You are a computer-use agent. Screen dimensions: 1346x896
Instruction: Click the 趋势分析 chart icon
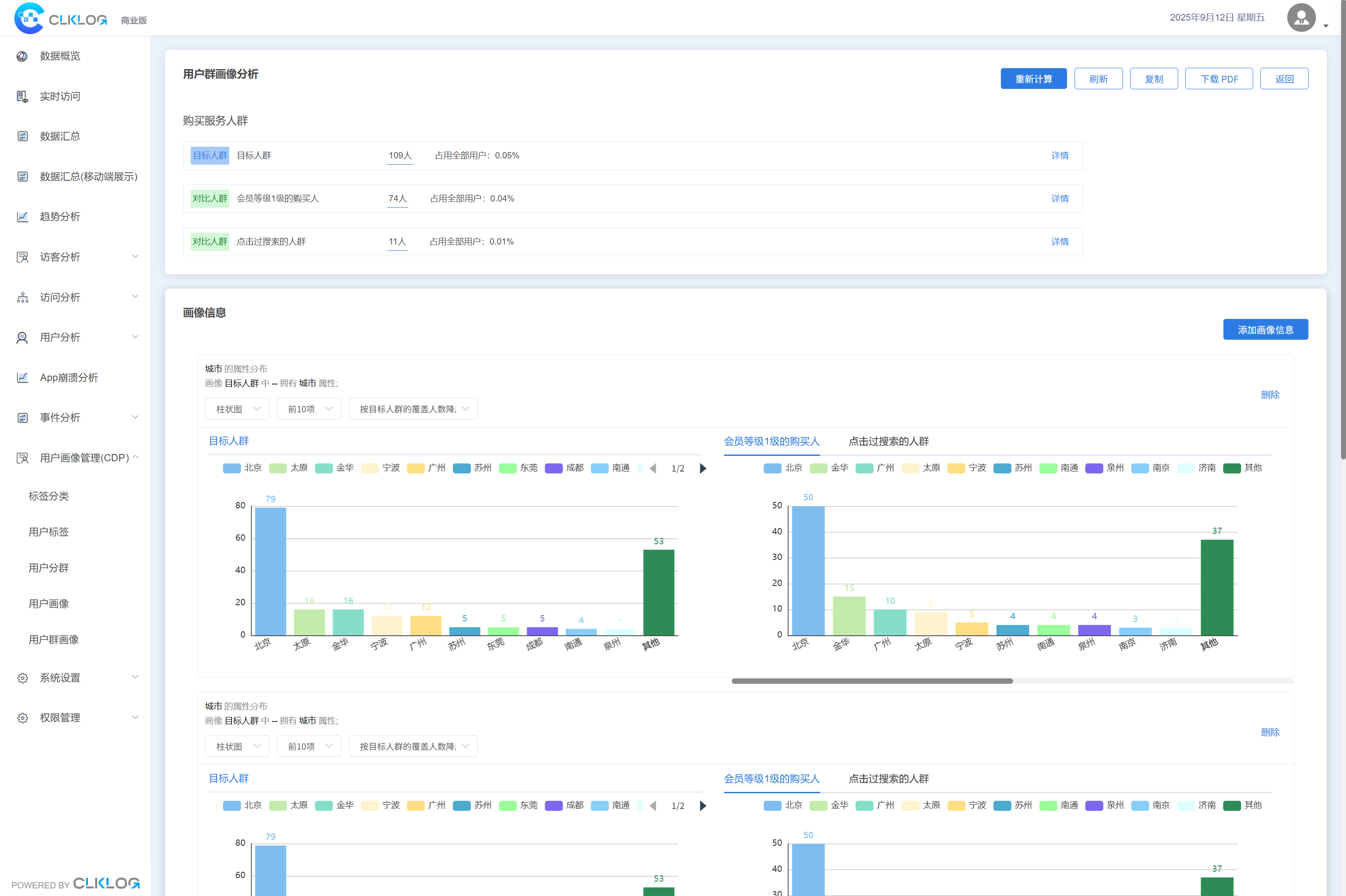[22, 217]
